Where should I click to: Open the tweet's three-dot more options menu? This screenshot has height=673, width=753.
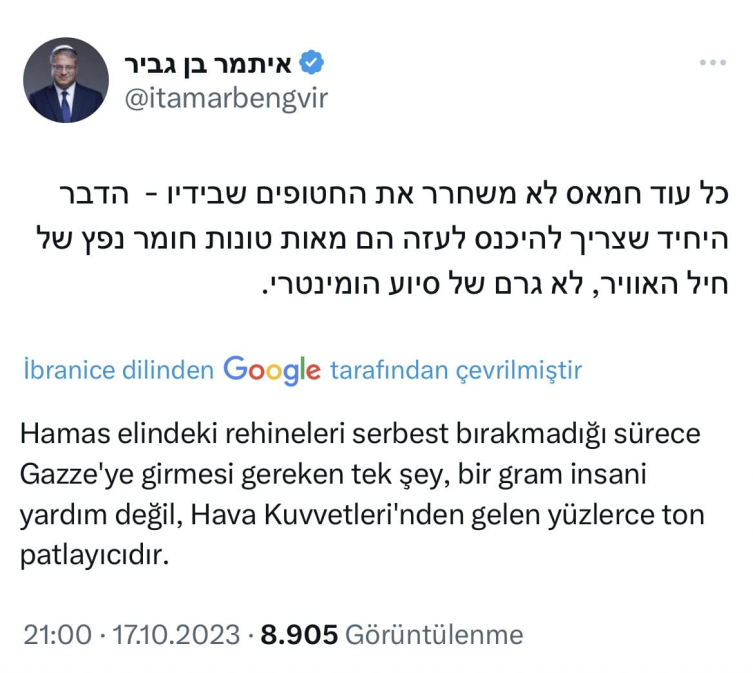click(711, 62)
